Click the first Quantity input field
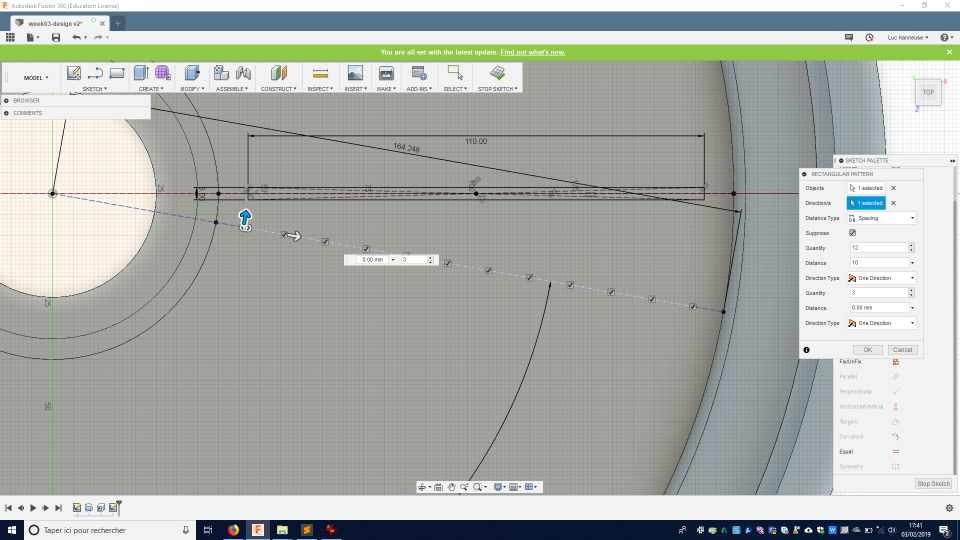960x540 pixels. (878, 248)
